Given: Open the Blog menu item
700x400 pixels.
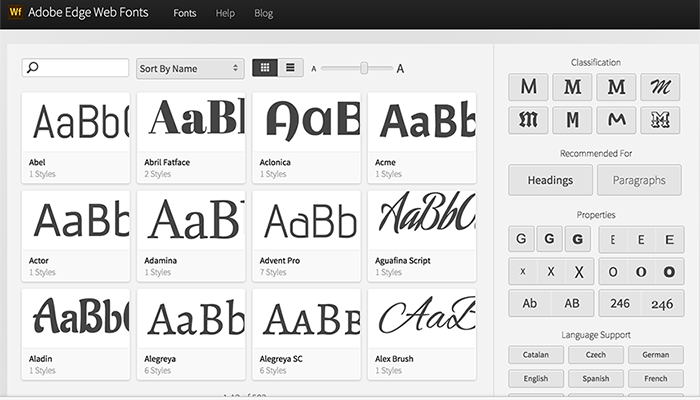Looking at the screenshot, I should click(263, 13).
